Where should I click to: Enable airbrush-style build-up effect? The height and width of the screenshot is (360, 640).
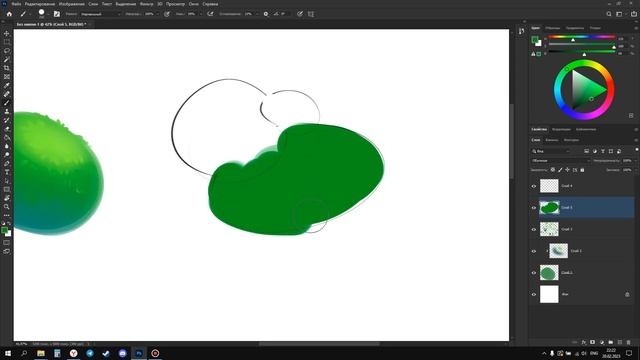(210, 14)
